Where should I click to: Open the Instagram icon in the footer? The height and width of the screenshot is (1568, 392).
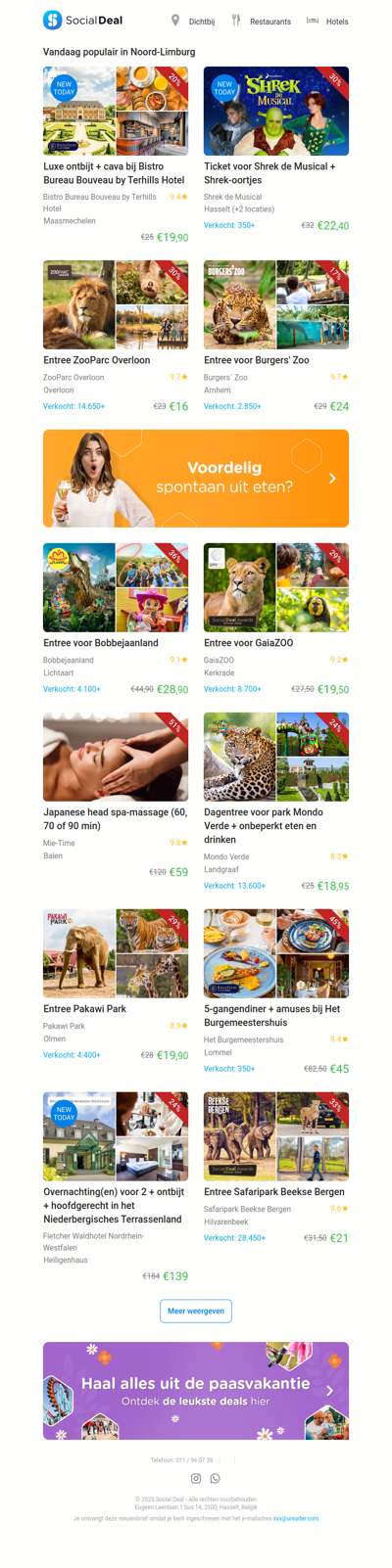point(196,1478)
